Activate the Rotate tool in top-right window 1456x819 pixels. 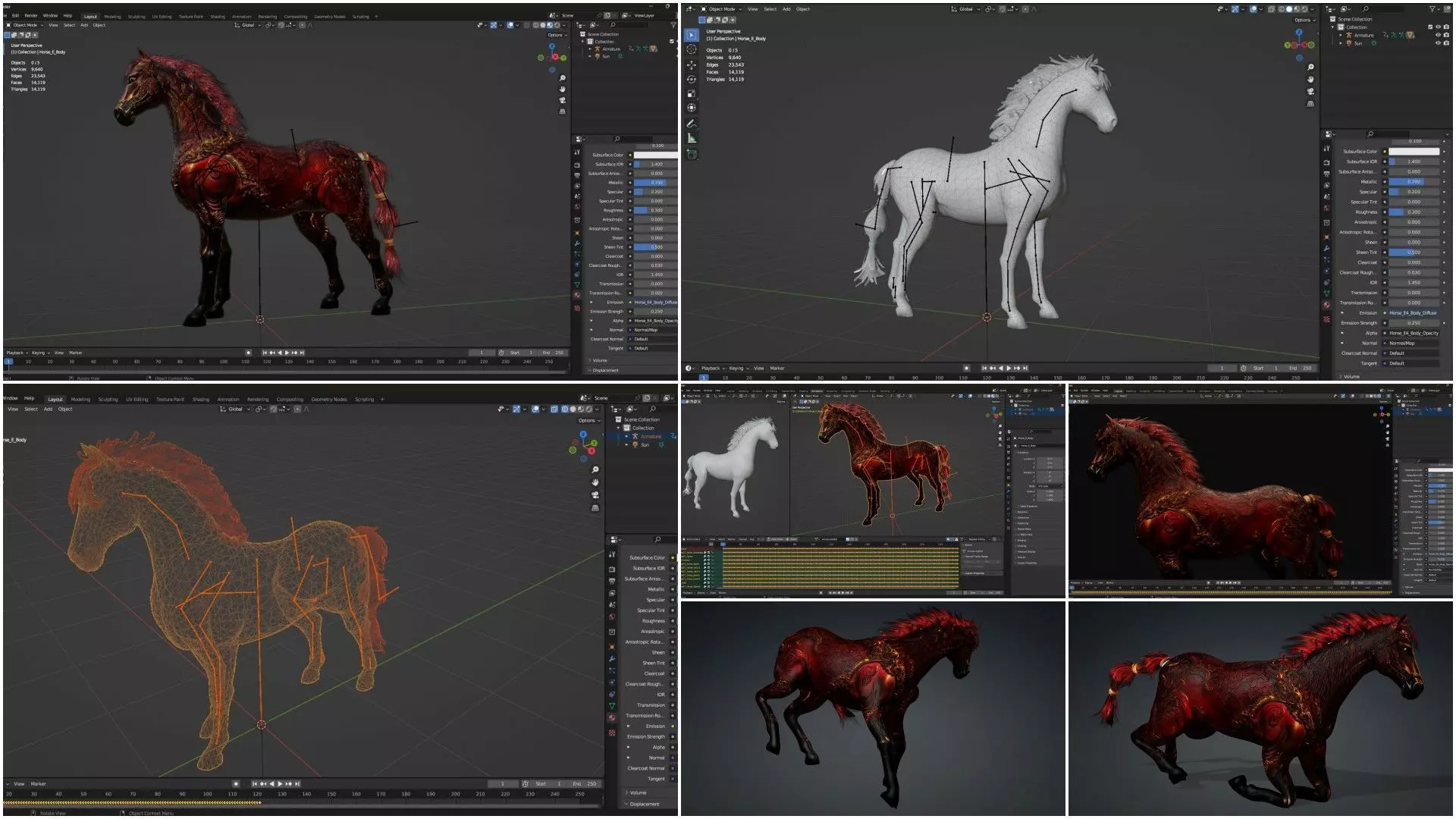click(691, 79)
